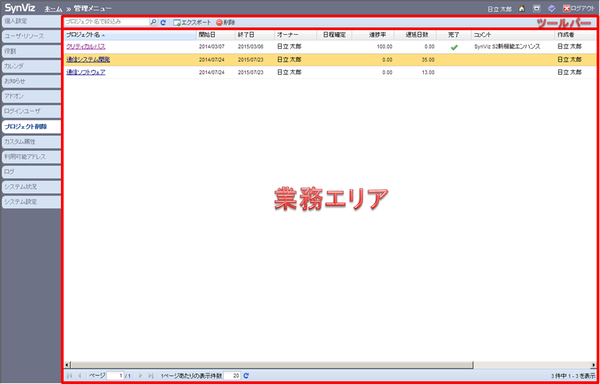Sort by 終了日 column header

click(255, 35)
